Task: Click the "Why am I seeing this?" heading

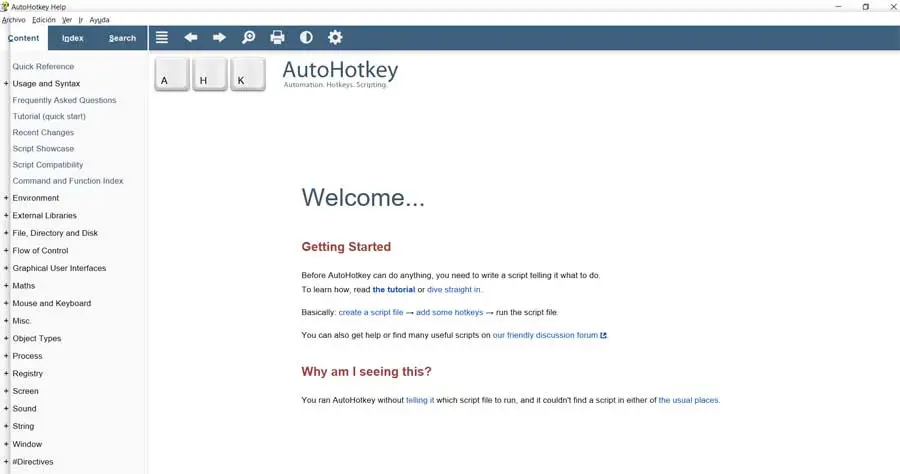Action: [x=366, y=371]
